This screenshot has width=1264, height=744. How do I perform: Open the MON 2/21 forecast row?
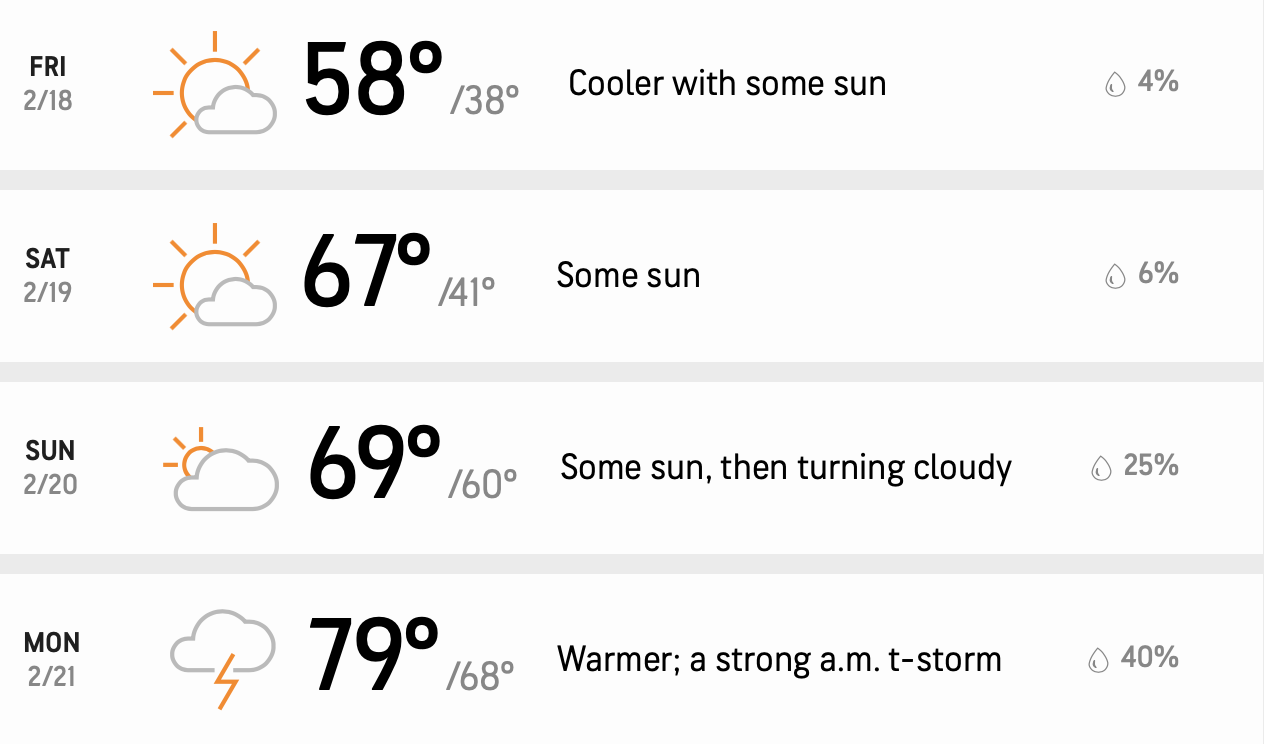[x=632, y=659]
